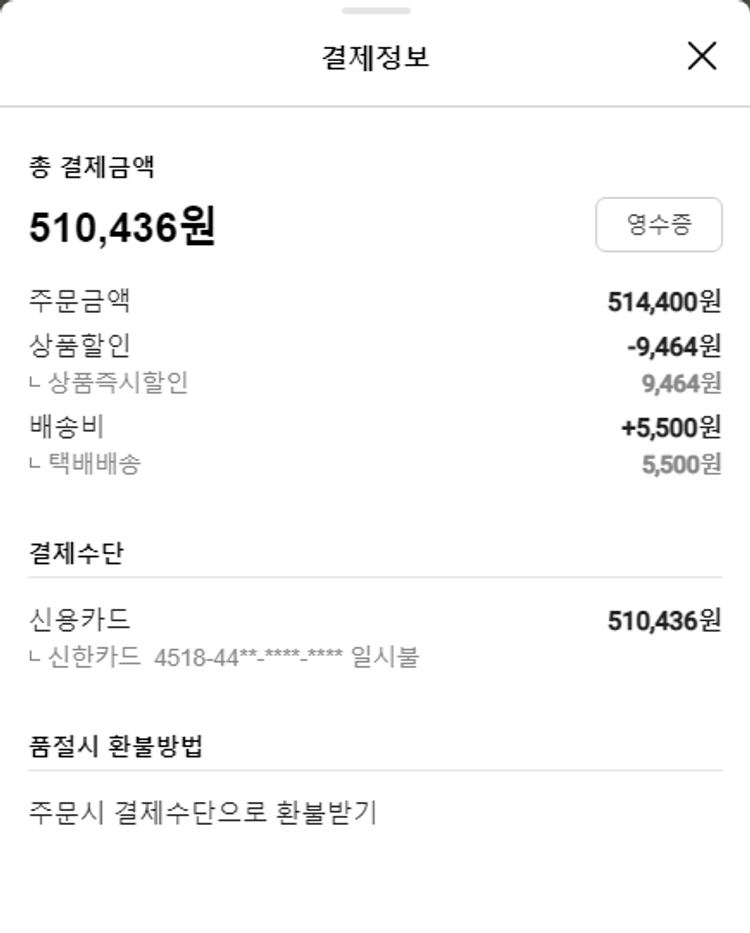
Task: Select the +5,500원 shipping amount
Action: click(x=670, y=428)
